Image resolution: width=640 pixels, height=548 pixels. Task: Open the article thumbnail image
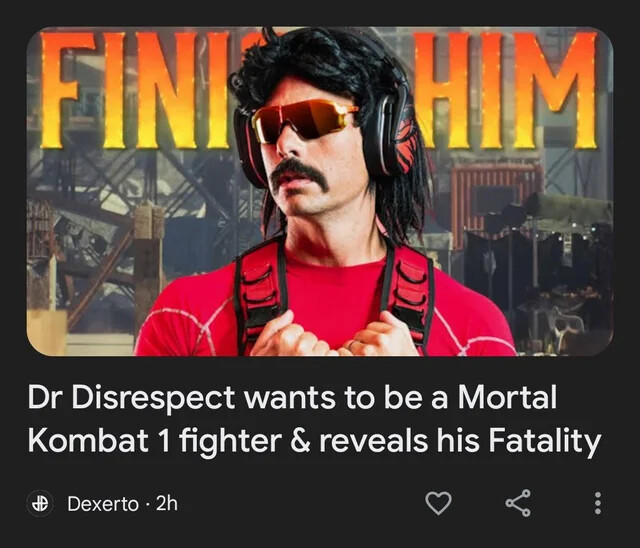click(320, 191)
